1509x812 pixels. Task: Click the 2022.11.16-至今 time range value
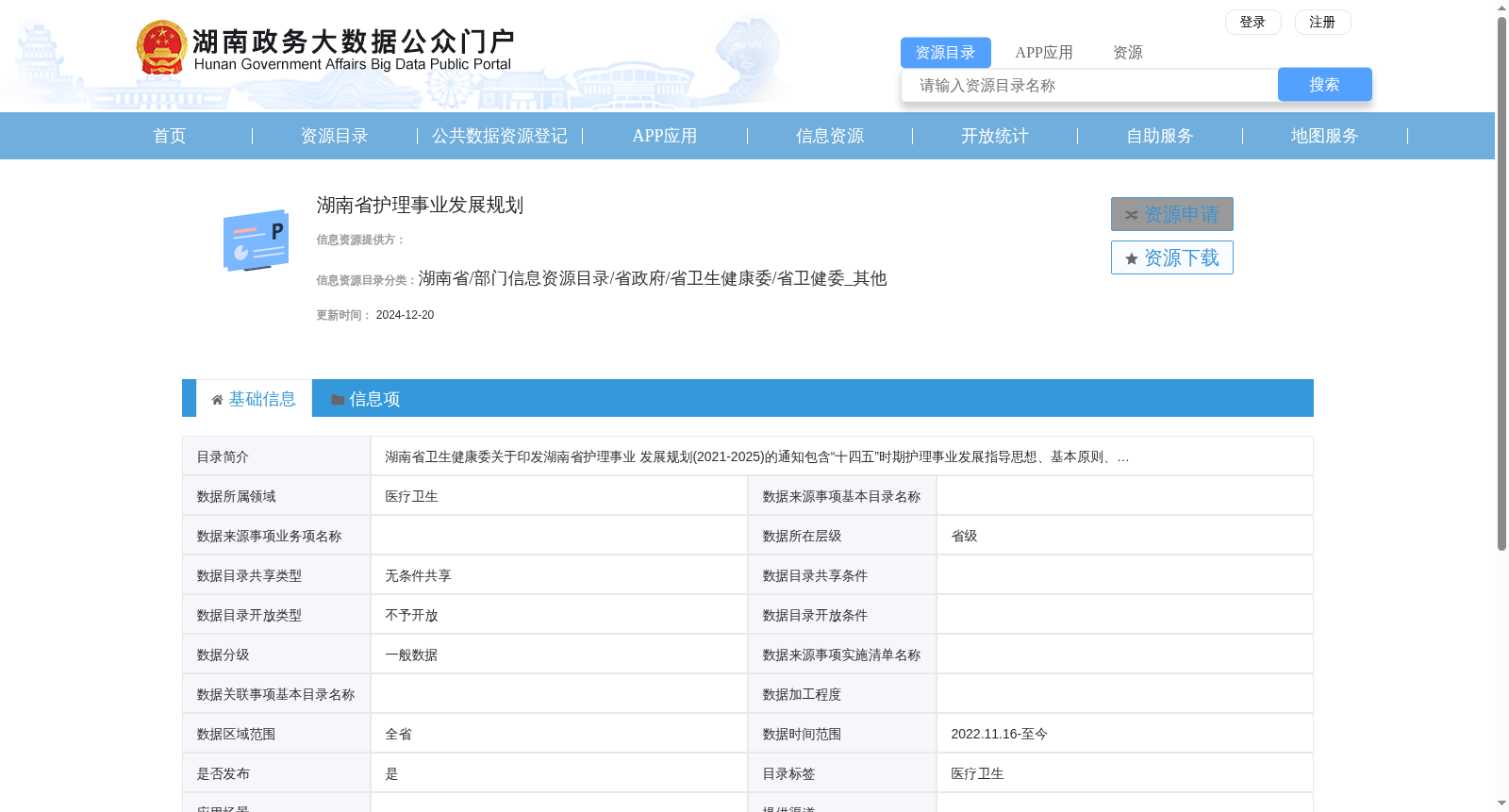coord(999,734)
